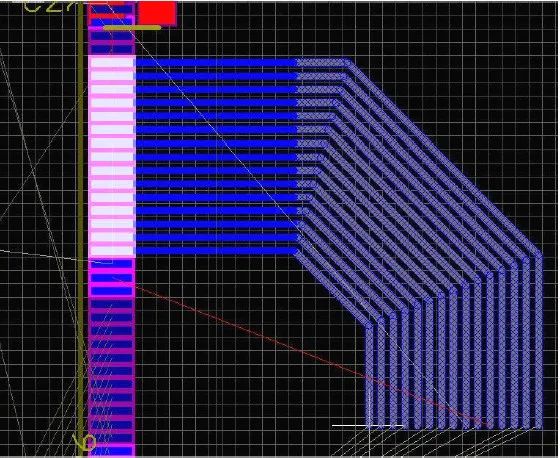Select the hatched top trace's horizontal section
Image resolution: width=560 pixels, height=458 pixels.
(x=323, y=63)
